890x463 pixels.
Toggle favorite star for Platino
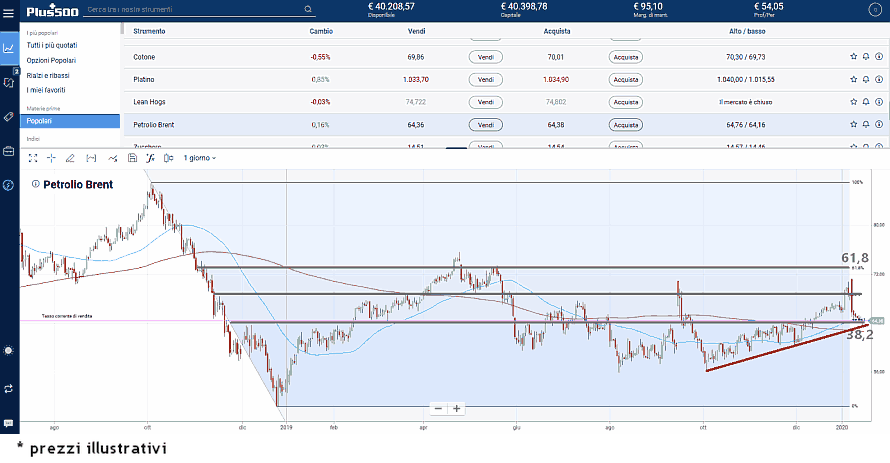pyautogui.click(x=853, y=79)
